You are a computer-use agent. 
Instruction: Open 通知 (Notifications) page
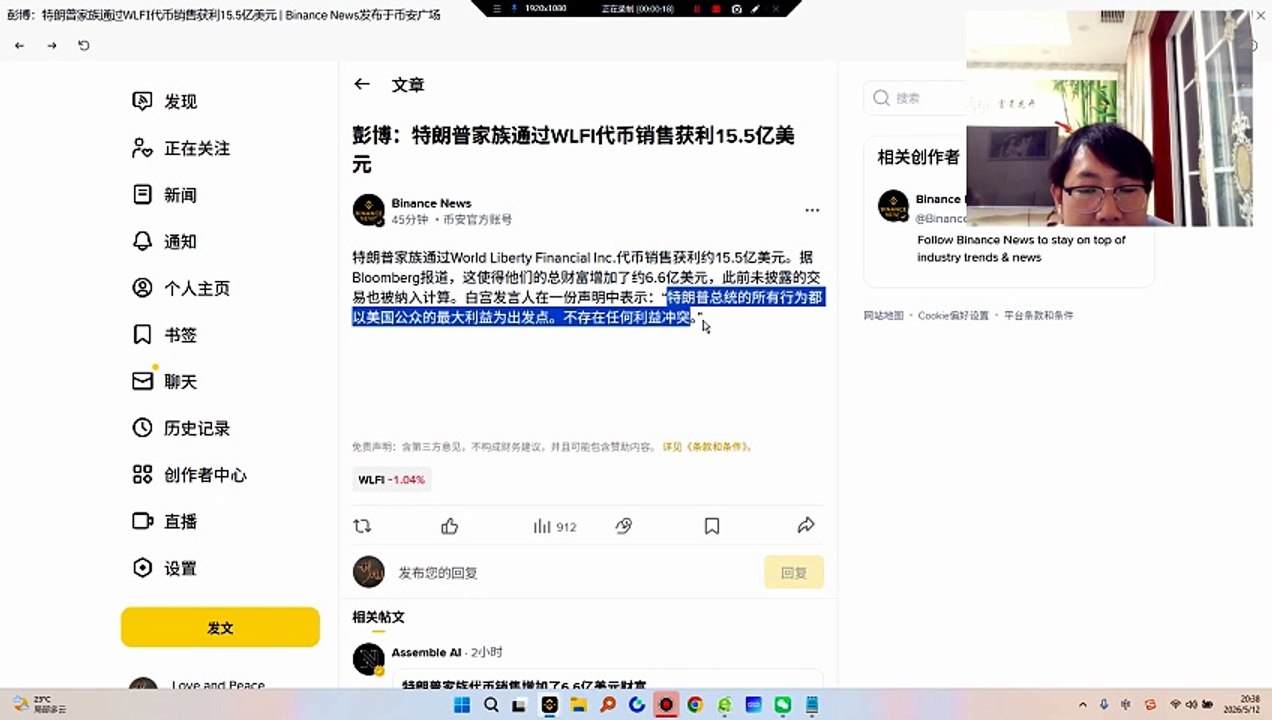pyautogui.click(x=165, y=241)
